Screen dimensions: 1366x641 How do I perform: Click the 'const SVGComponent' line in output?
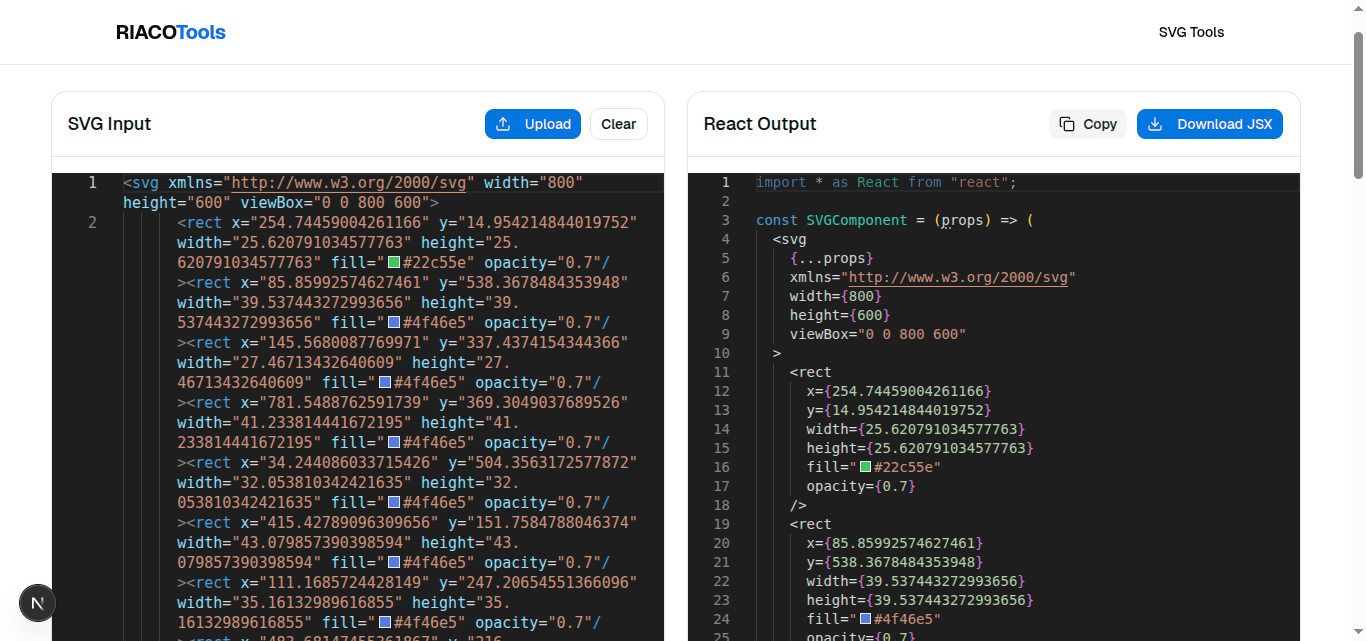(894, 220)
